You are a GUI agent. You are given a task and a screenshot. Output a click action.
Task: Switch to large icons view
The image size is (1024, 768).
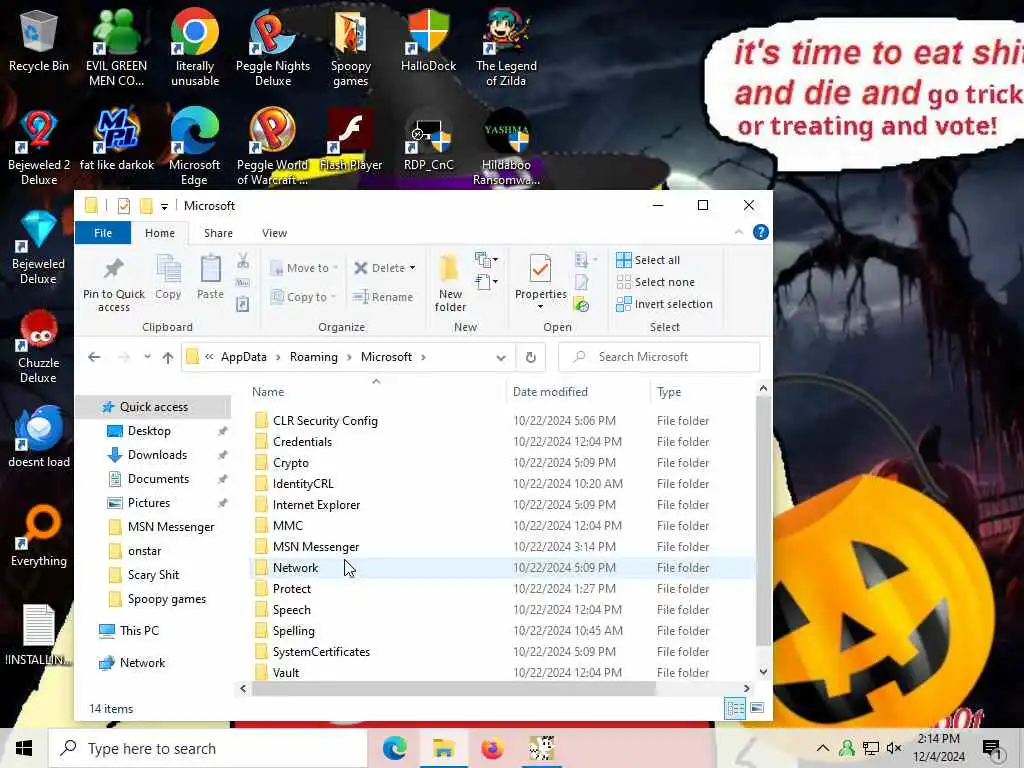(x=757, y=708)
